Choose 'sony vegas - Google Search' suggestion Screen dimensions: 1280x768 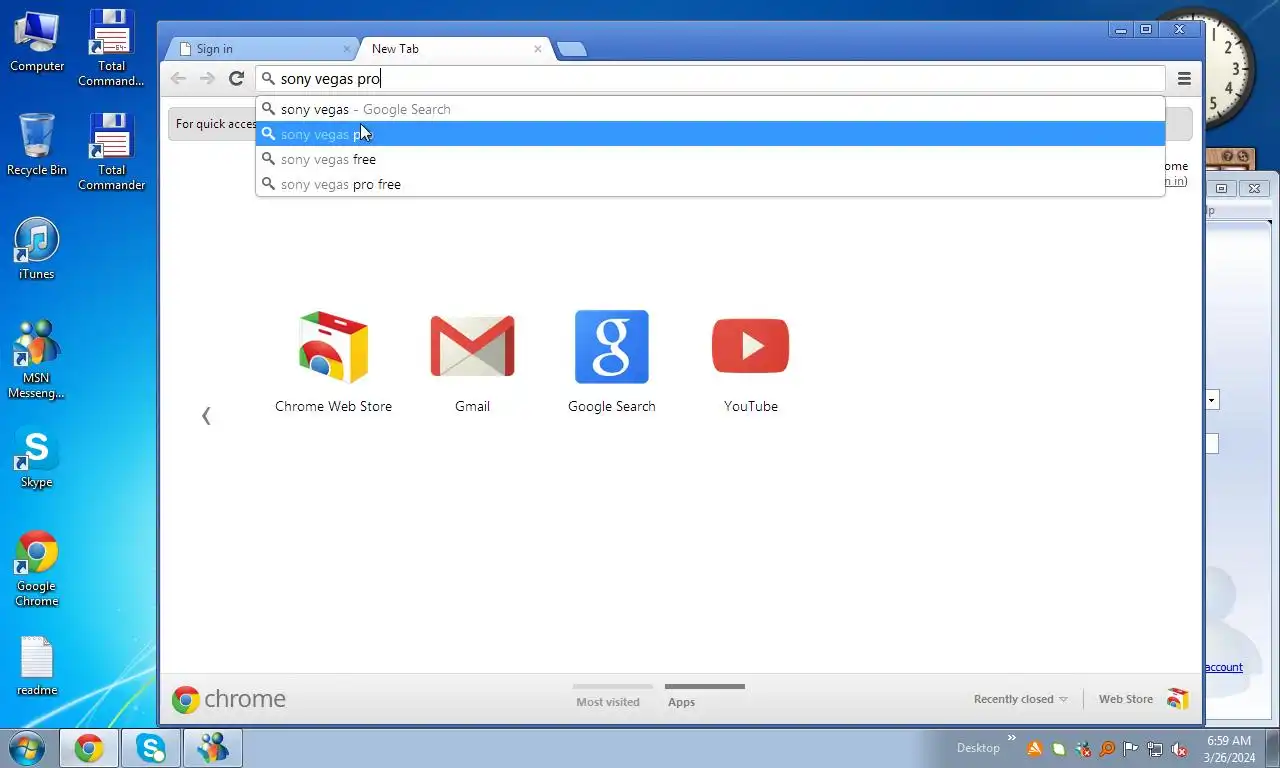(710, 109)
